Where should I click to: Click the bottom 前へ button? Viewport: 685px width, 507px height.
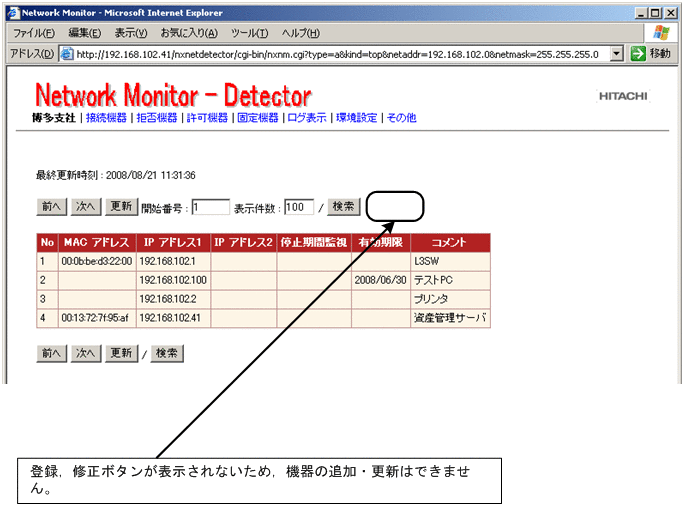point(52,353)
